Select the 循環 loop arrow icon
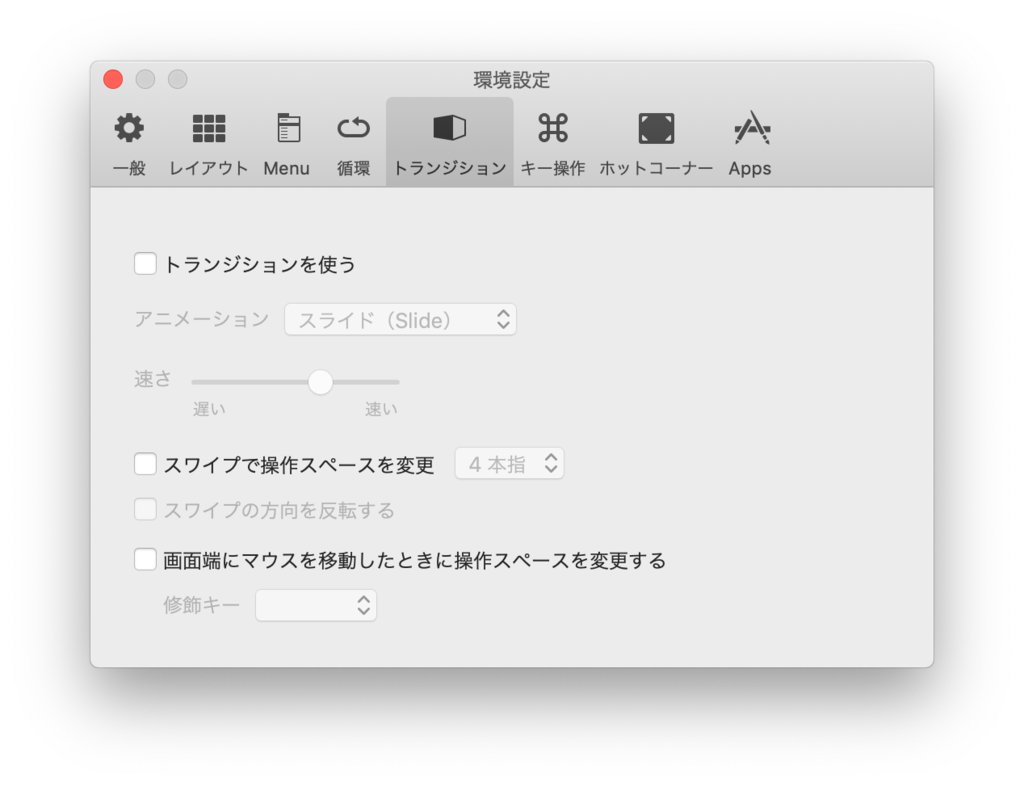Viewport: 1024px width, 787px height. click(353, 128)
